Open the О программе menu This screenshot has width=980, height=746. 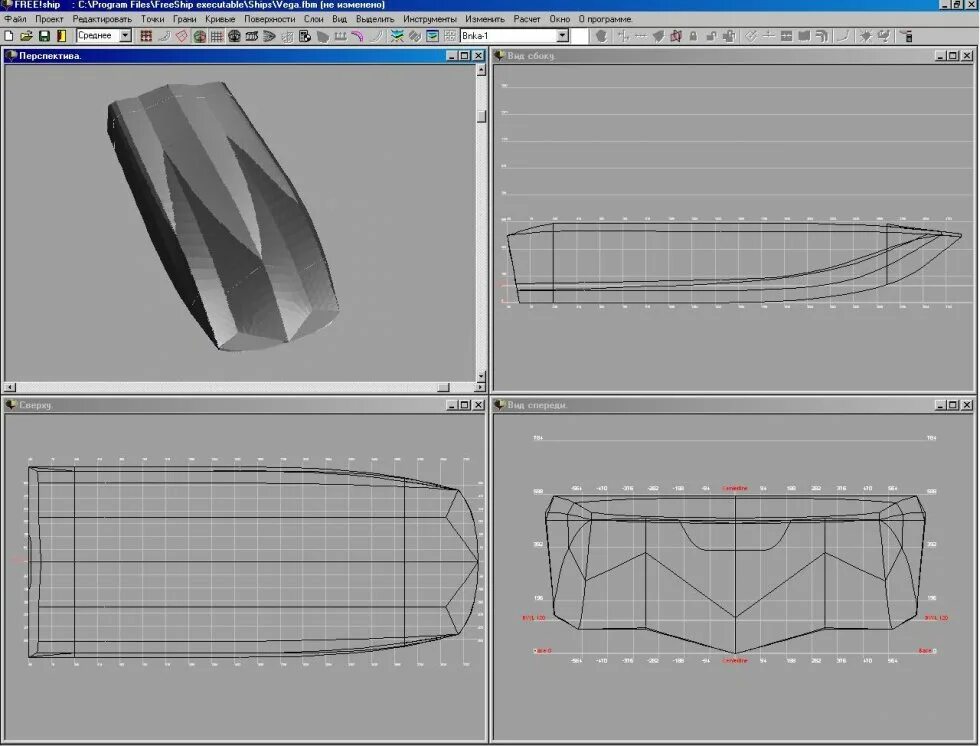(605, 19)
